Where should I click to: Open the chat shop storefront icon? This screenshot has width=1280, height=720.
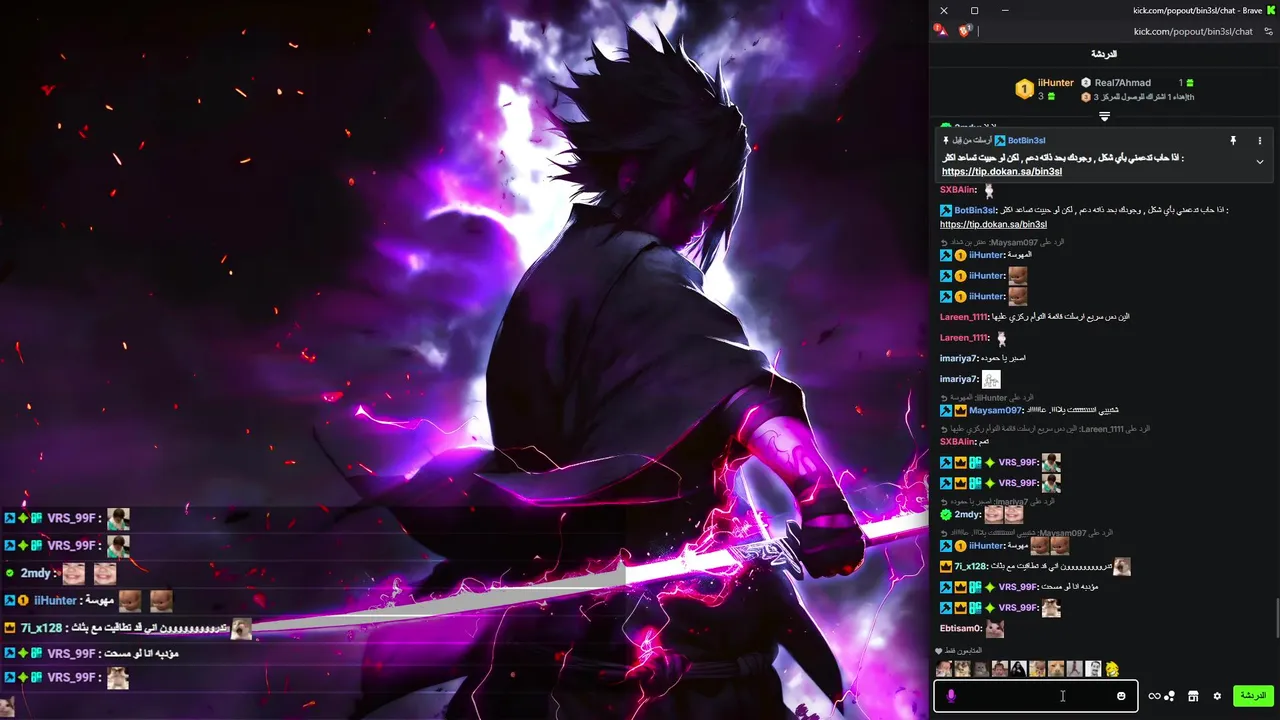pos(1193,696)
